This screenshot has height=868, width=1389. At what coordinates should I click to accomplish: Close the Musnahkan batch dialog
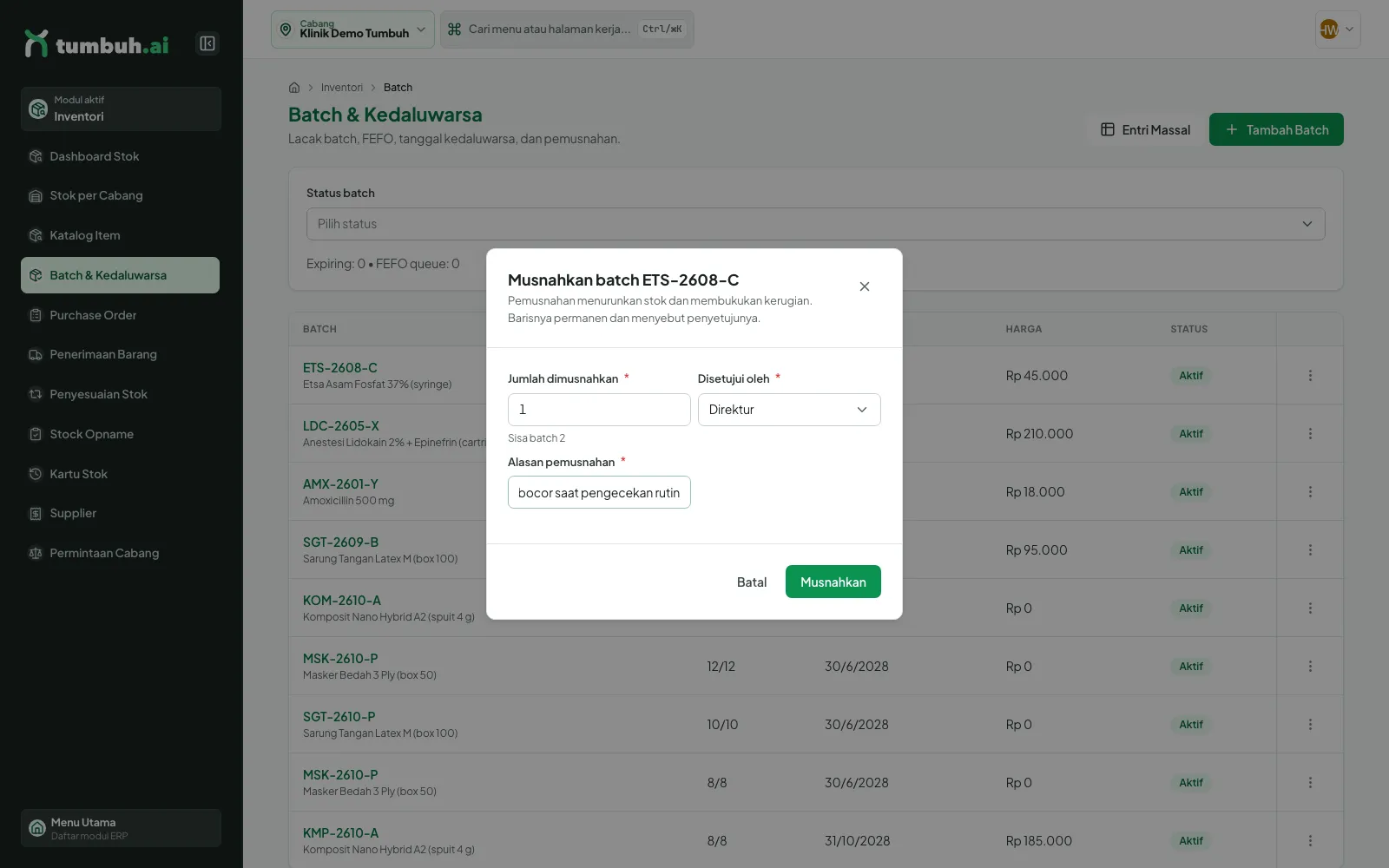(865, 286)
